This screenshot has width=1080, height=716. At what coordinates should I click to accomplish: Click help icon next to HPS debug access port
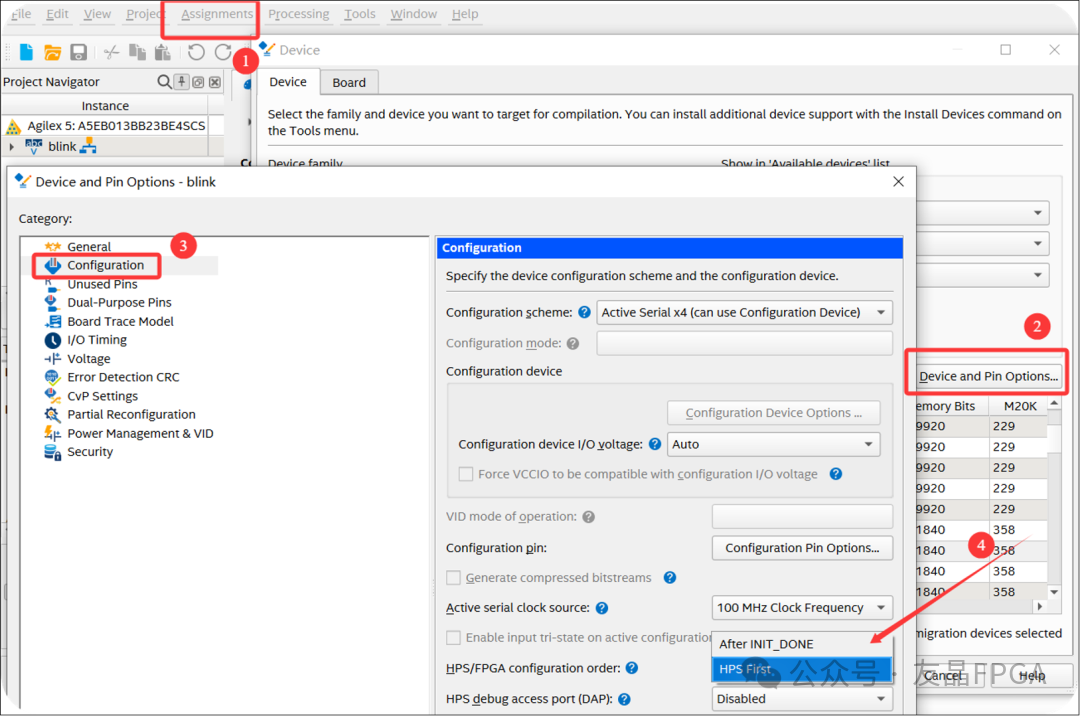[x=624, y=699]
